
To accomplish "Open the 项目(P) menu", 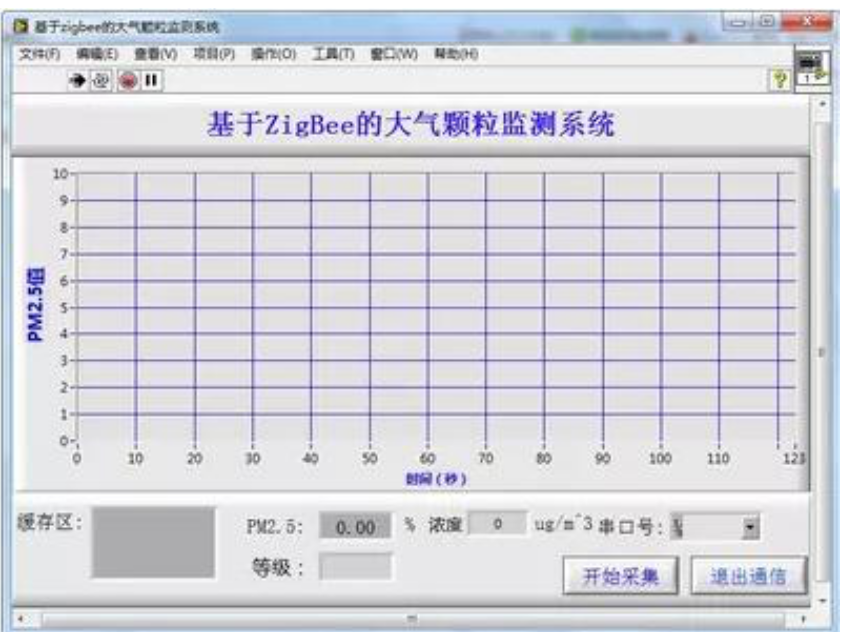I will click(214, 53).
